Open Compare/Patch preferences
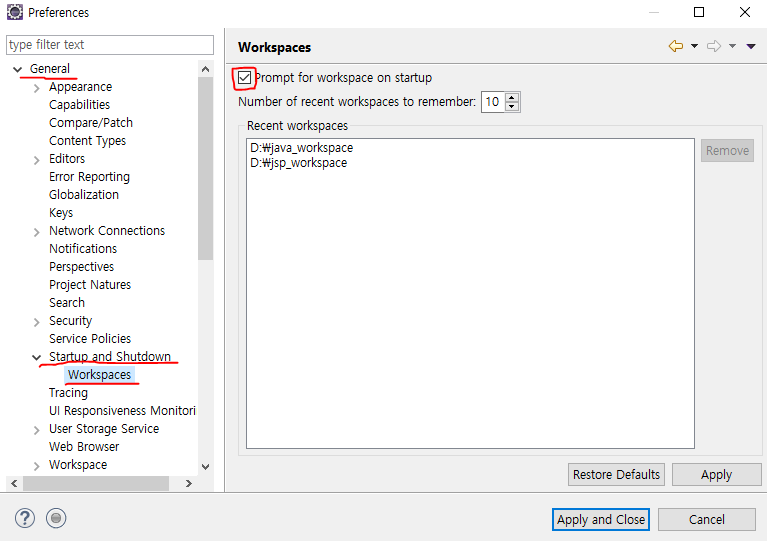 (x=90, y=122)
